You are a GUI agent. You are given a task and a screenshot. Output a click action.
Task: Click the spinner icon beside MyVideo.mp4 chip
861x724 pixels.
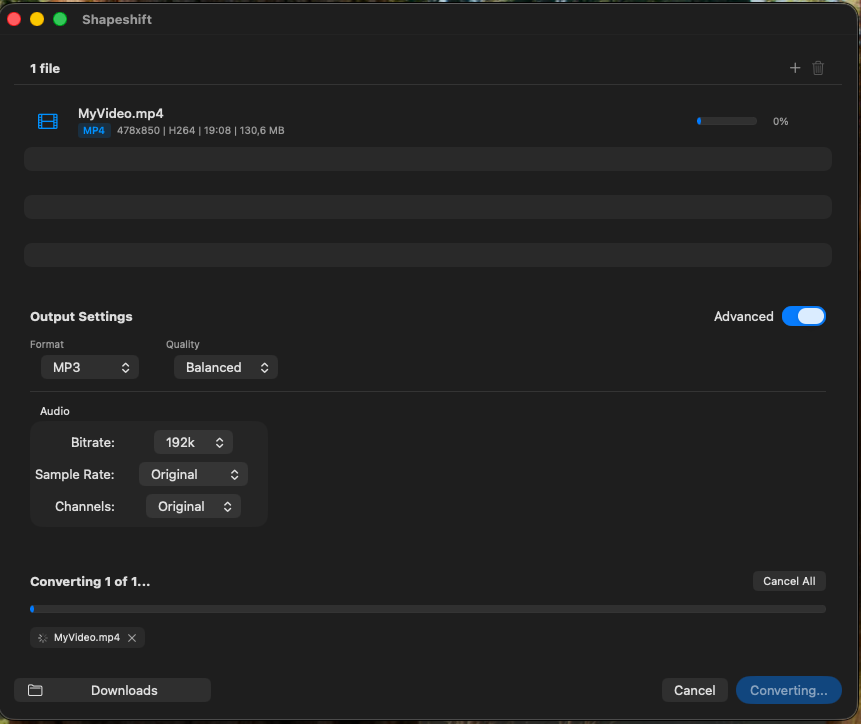[42, 637]
